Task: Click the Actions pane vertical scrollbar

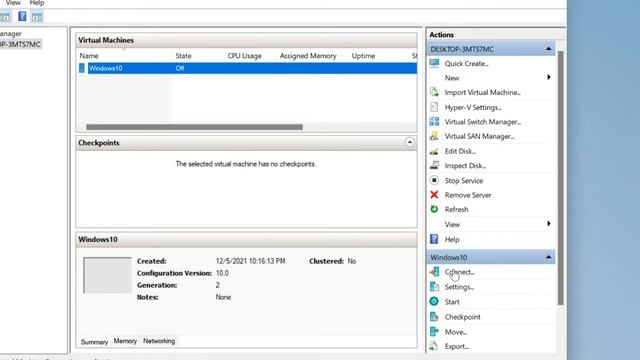Action: pos(560,178)
